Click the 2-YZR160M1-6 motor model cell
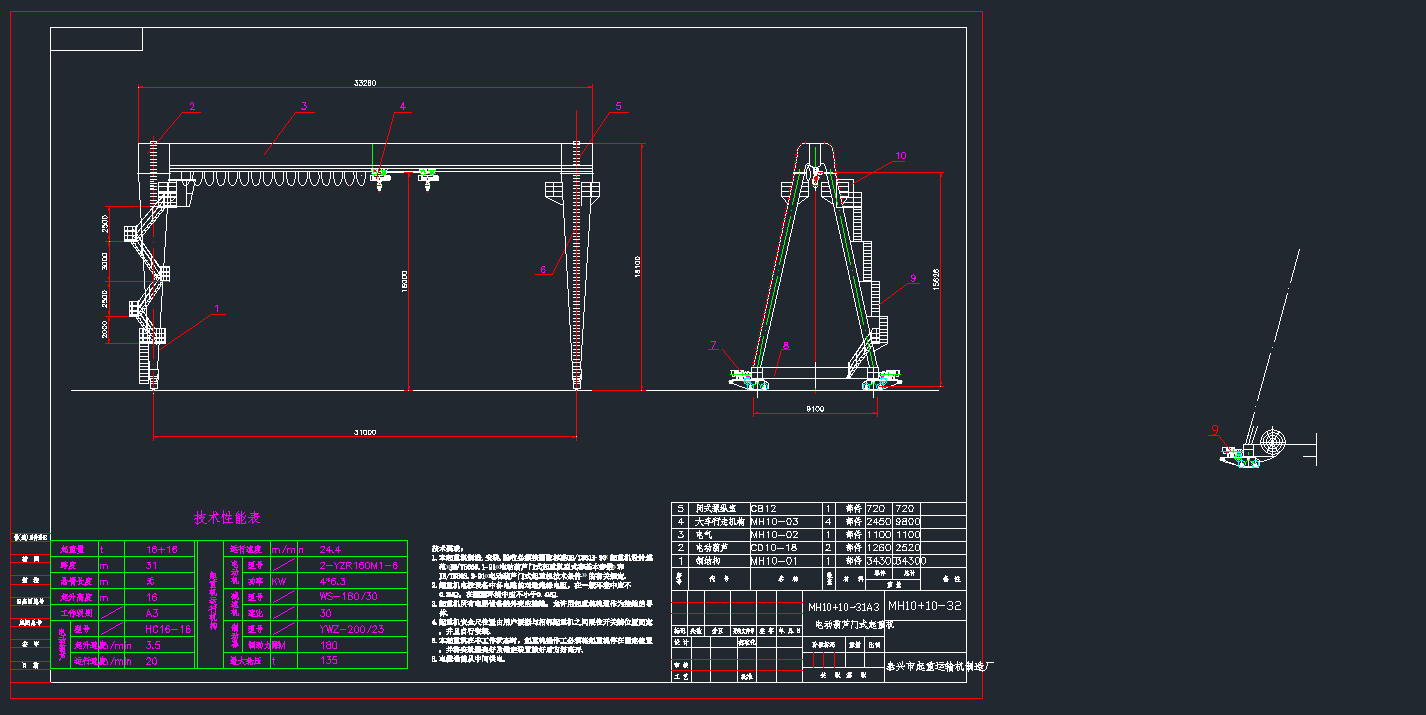This screenshot has height=715, width=1426. pyautogui.click(x=358, y=565)
